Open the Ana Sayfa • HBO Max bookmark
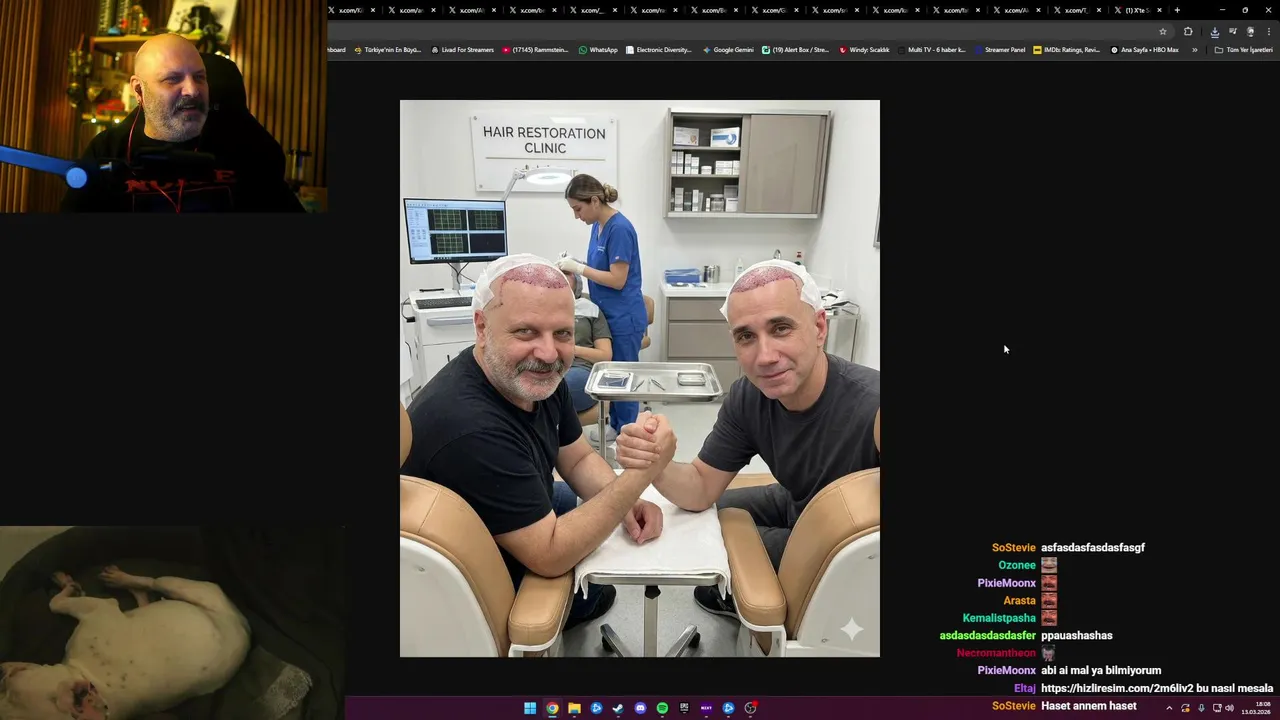This screenshot has width=1280, height=720. (1145, 50)
